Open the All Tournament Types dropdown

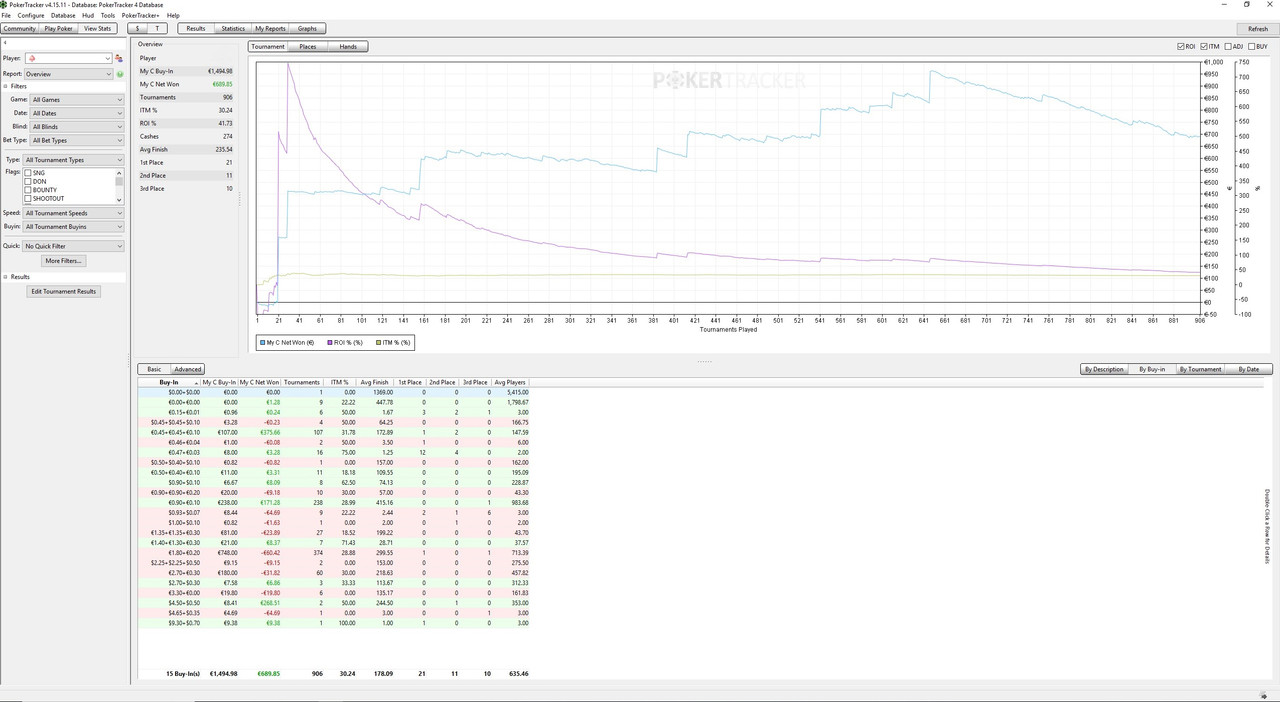click(x=74, y=160)
